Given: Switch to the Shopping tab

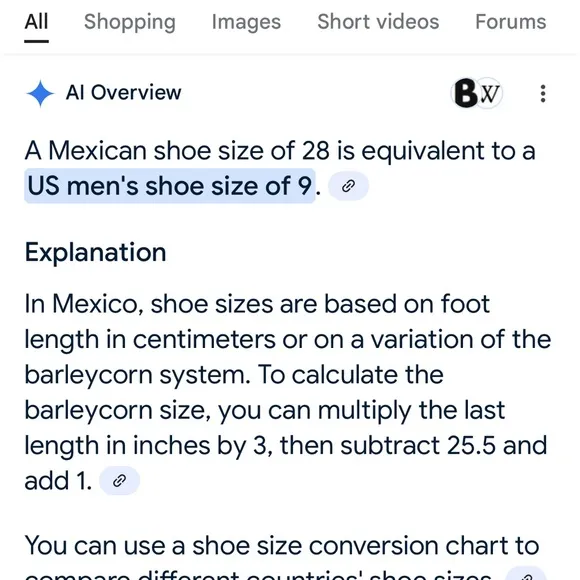Looking at the screenshot, I should (x=129, y=21).
